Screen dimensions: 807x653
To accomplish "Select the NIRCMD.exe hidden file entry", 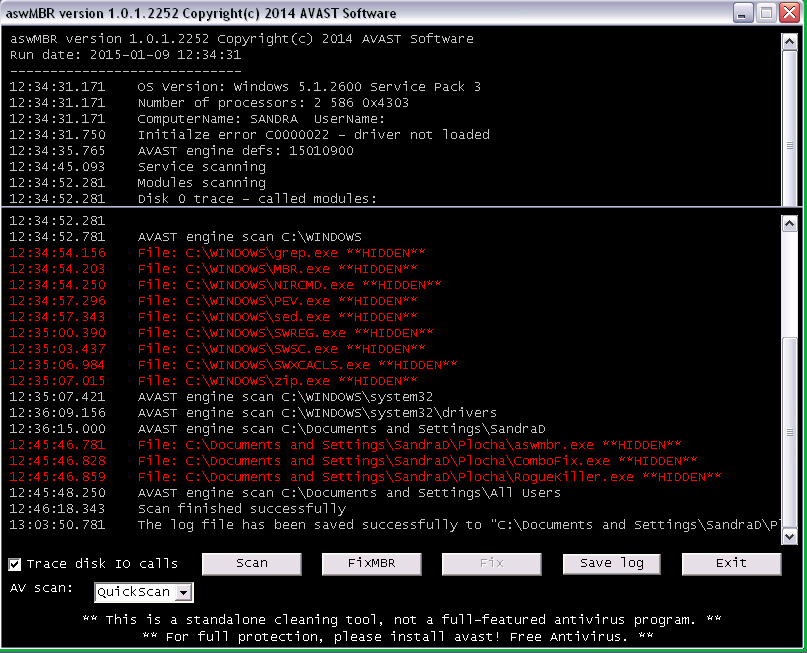I will pyautogui.click(x=225, y=285).
